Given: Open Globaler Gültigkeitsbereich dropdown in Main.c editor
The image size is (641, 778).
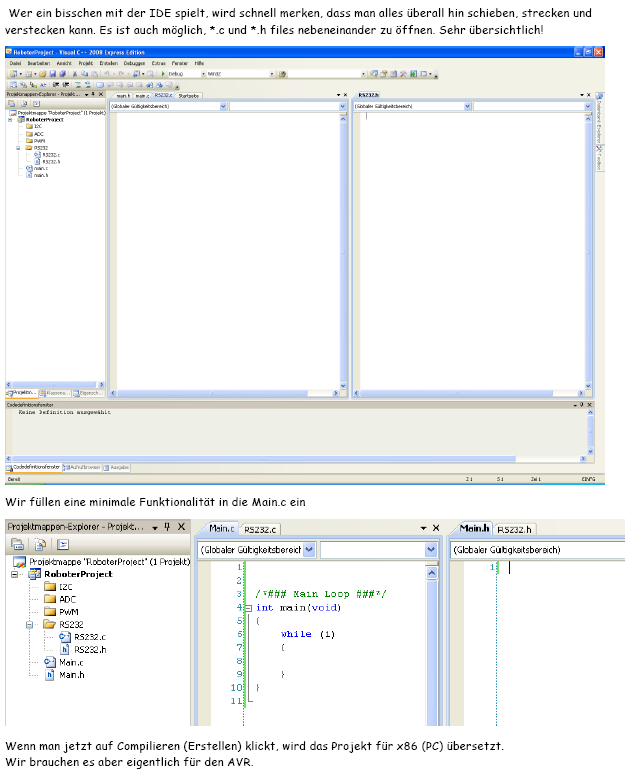Looking at the screenshot, I should click(309, 549).
